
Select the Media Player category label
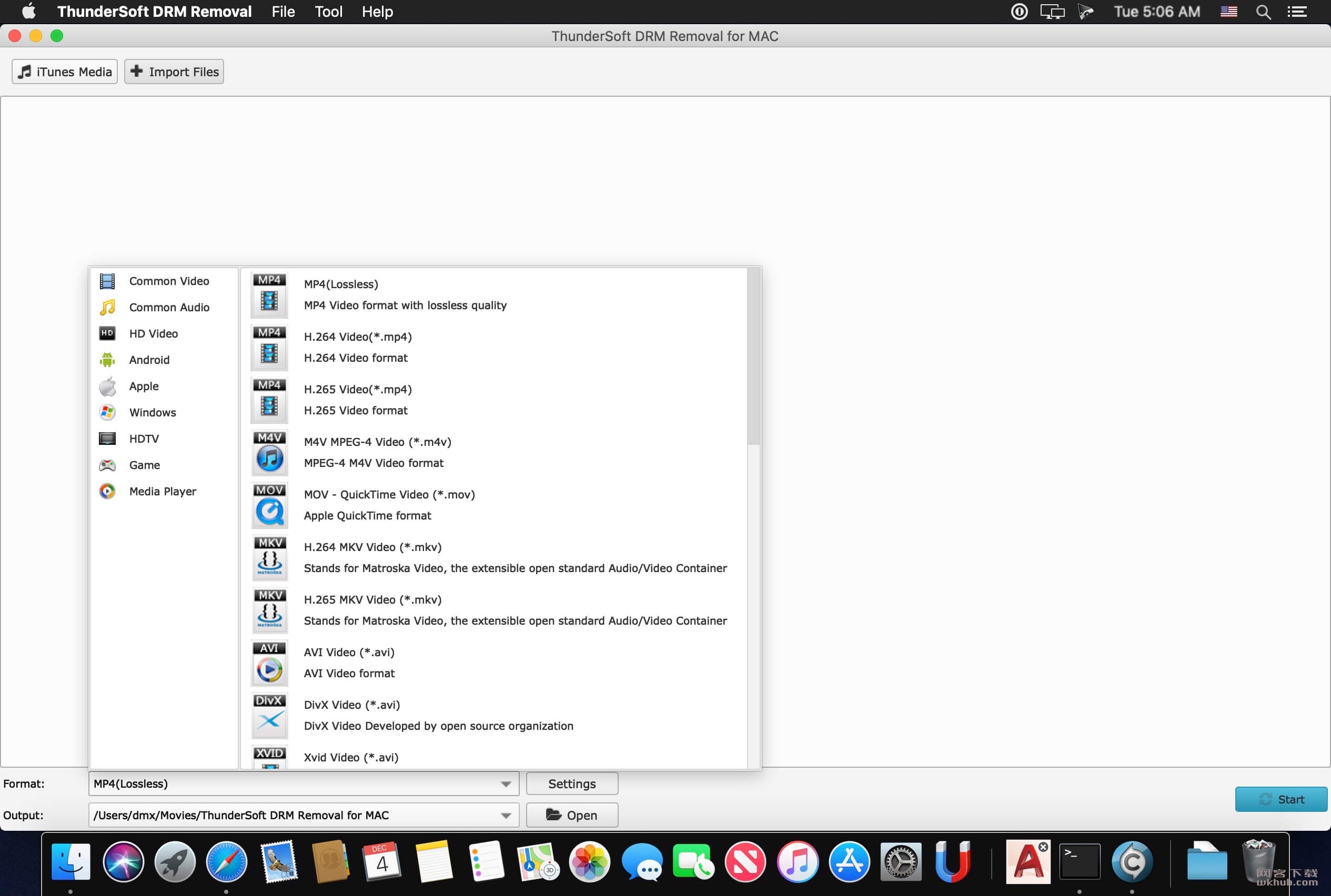point(163,492)
